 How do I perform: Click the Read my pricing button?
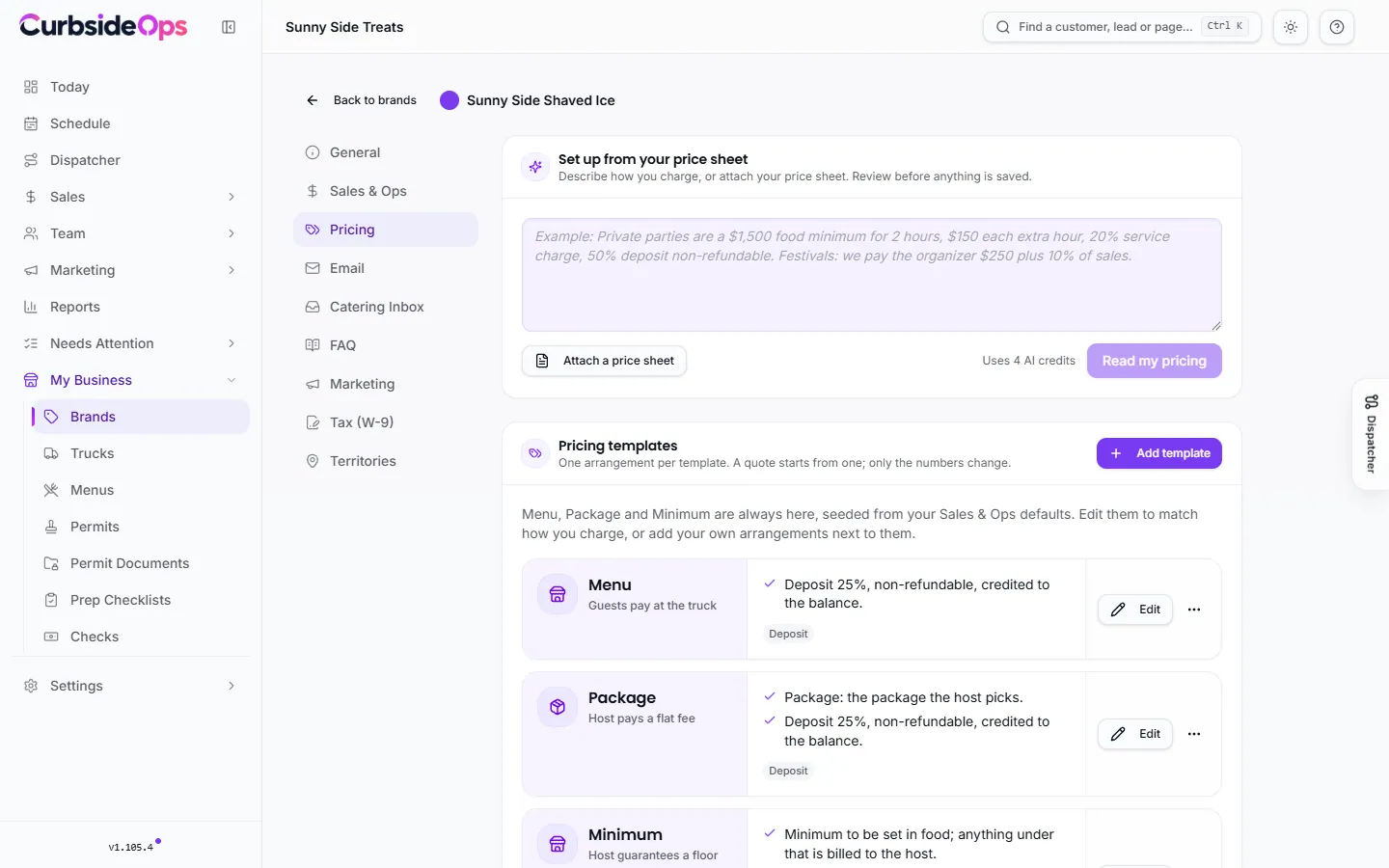pyautogui.click(x=1155, y=361)
